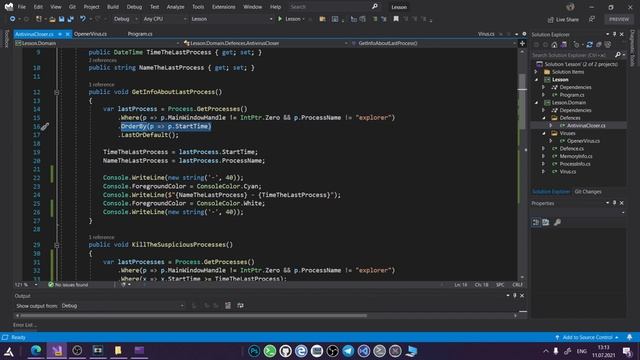
Task: Switch to Git Changes tab
Action: tap(588, 191)
